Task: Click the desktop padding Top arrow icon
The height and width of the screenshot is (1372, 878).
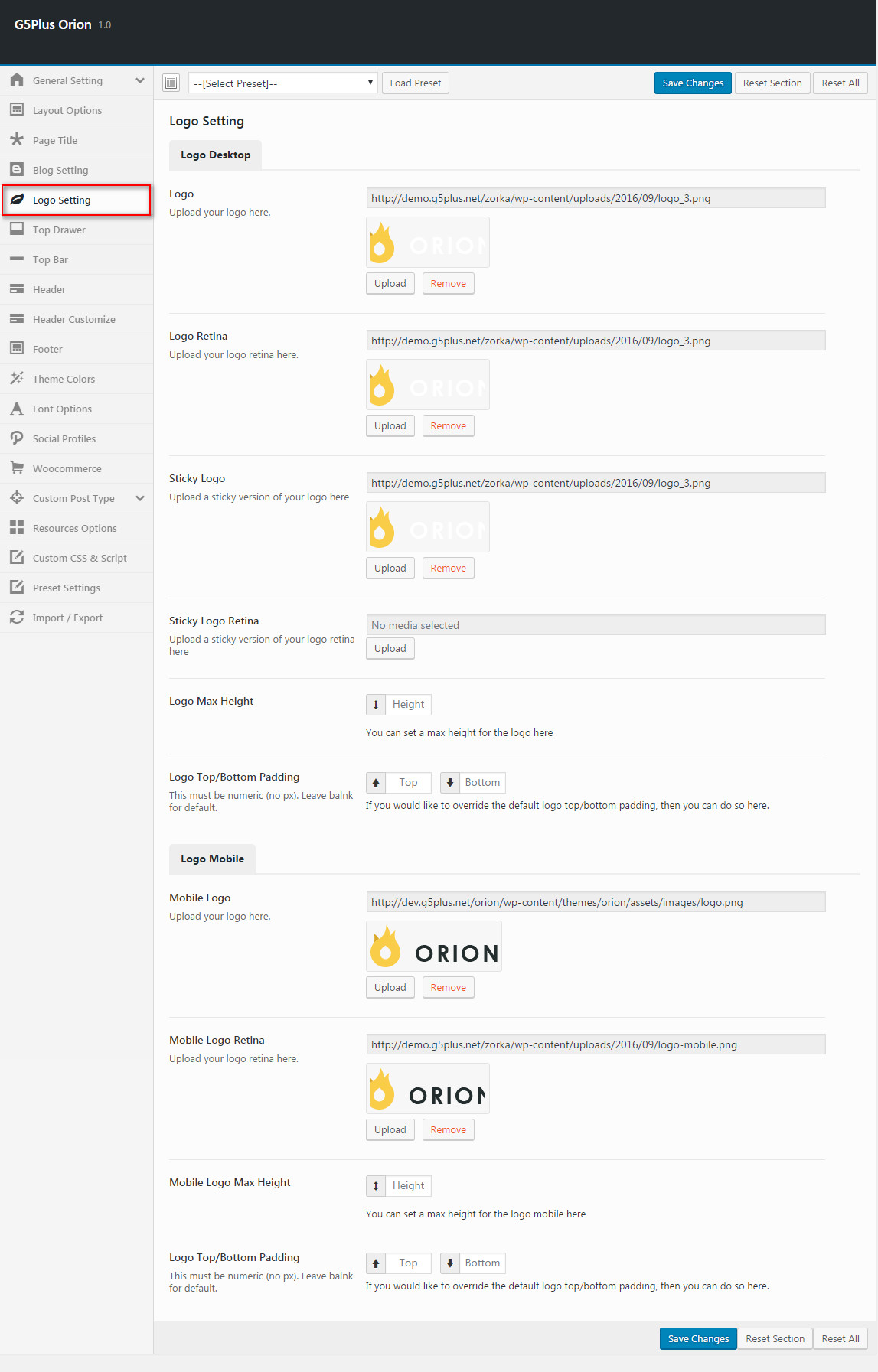Action: pos(376,783)
